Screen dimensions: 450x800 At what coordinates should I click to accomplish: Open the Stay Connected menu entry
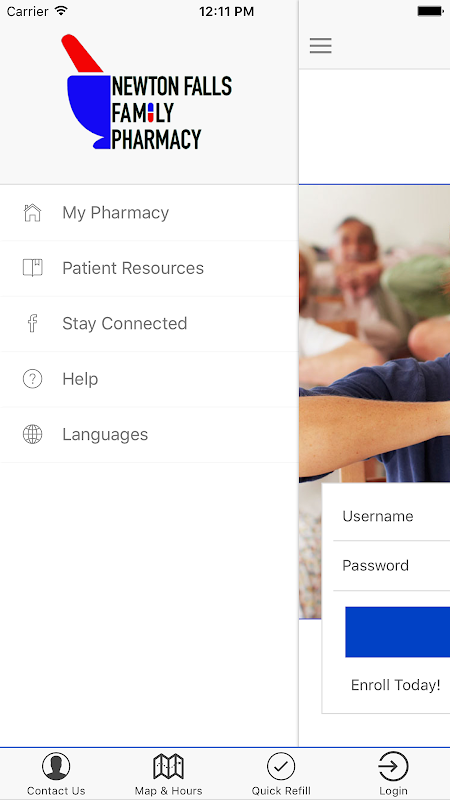(149, 324)
